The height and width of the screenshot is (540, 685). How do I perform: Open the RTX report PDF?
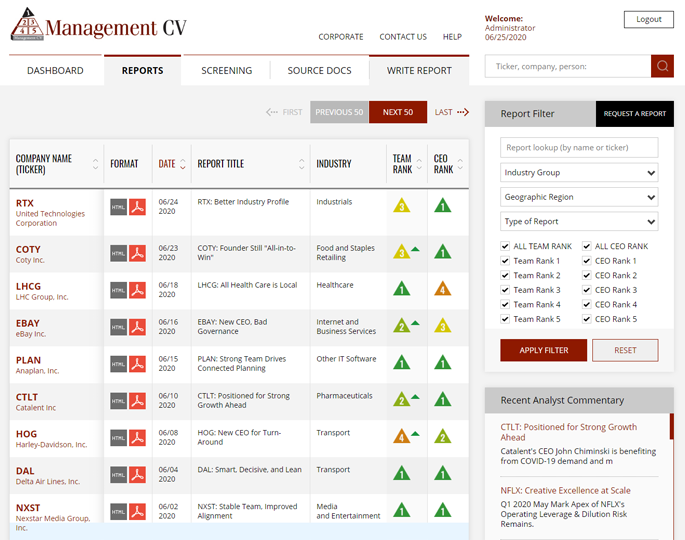tap(138, 207)
